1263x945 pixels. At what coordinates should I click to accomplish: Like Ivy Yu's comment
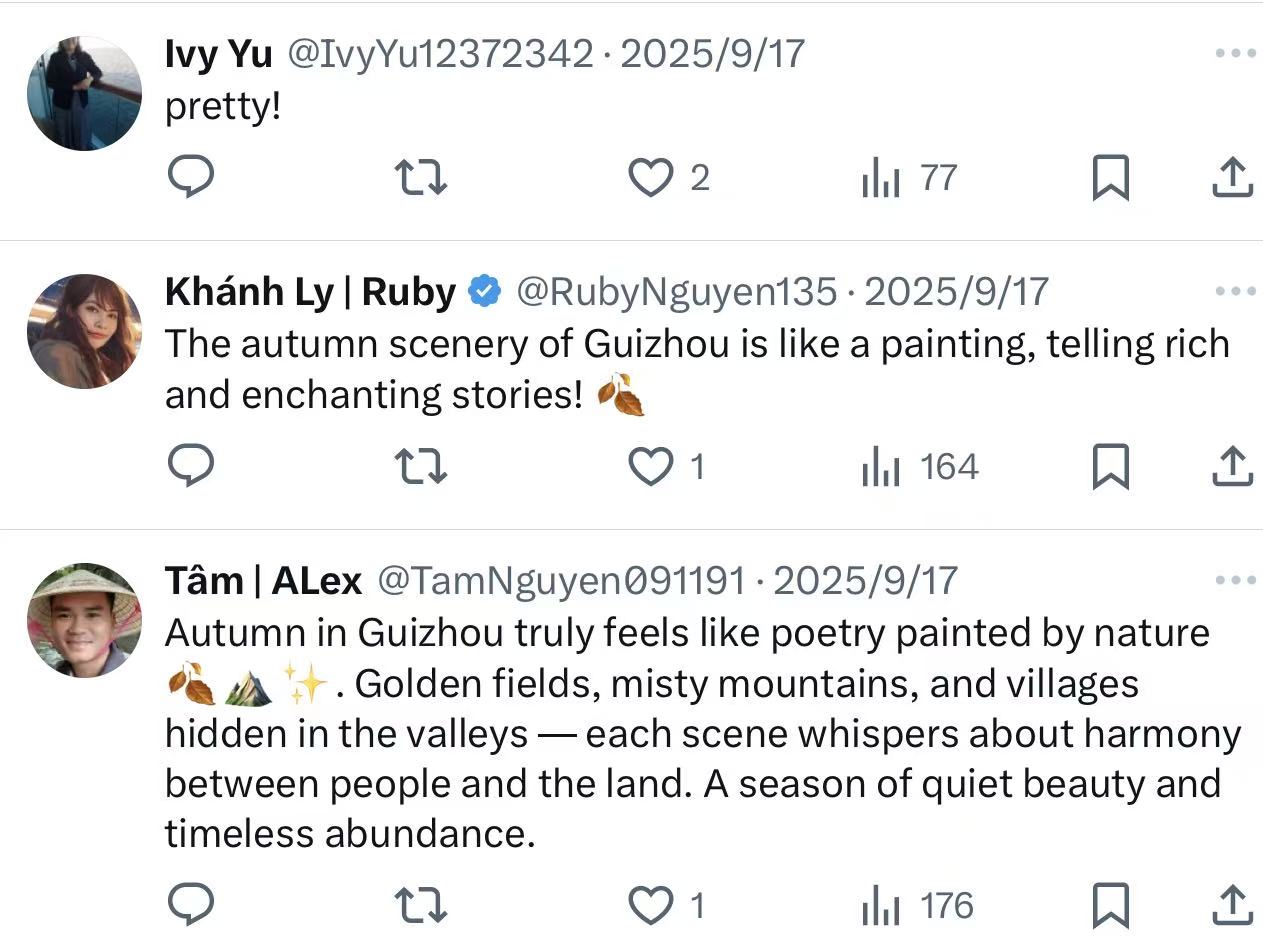[651, 178]
